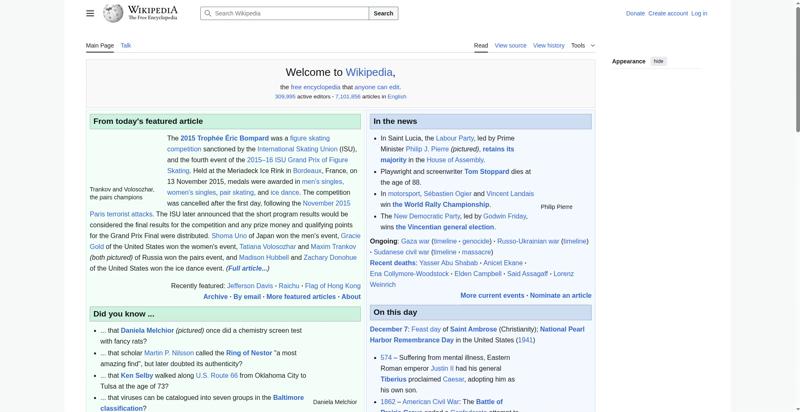Click the Nominate an article link
The width and height of the screenshot is (800, 412).
[560, 296]
